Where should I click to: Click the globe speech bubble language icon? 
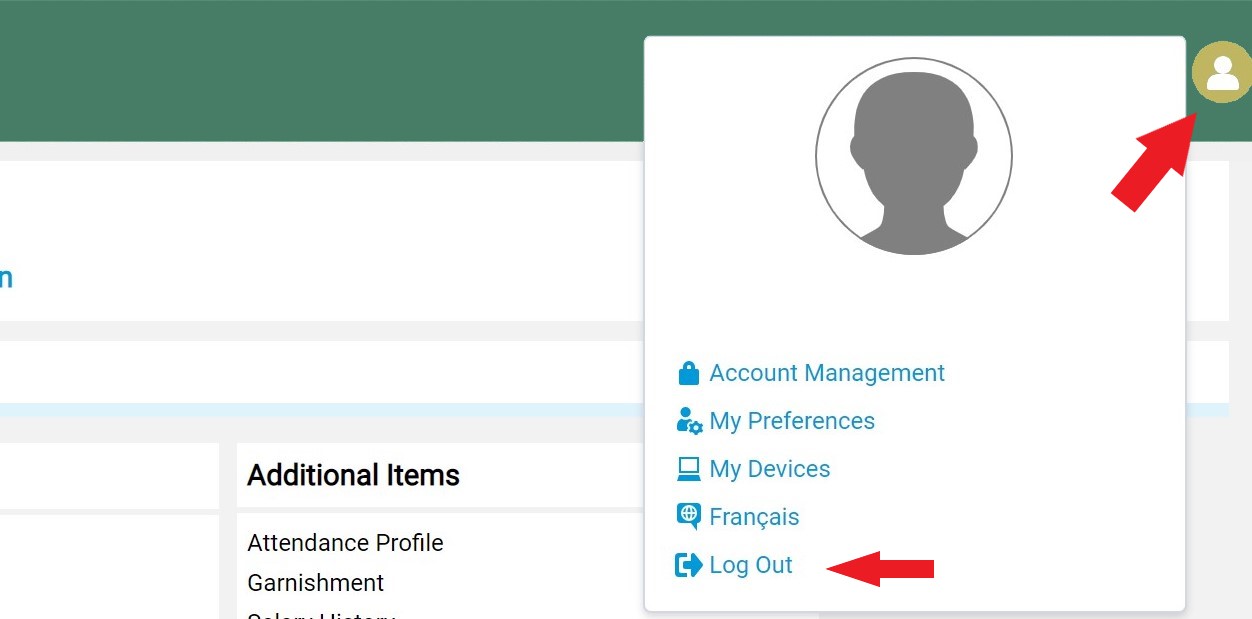point(688,517)
